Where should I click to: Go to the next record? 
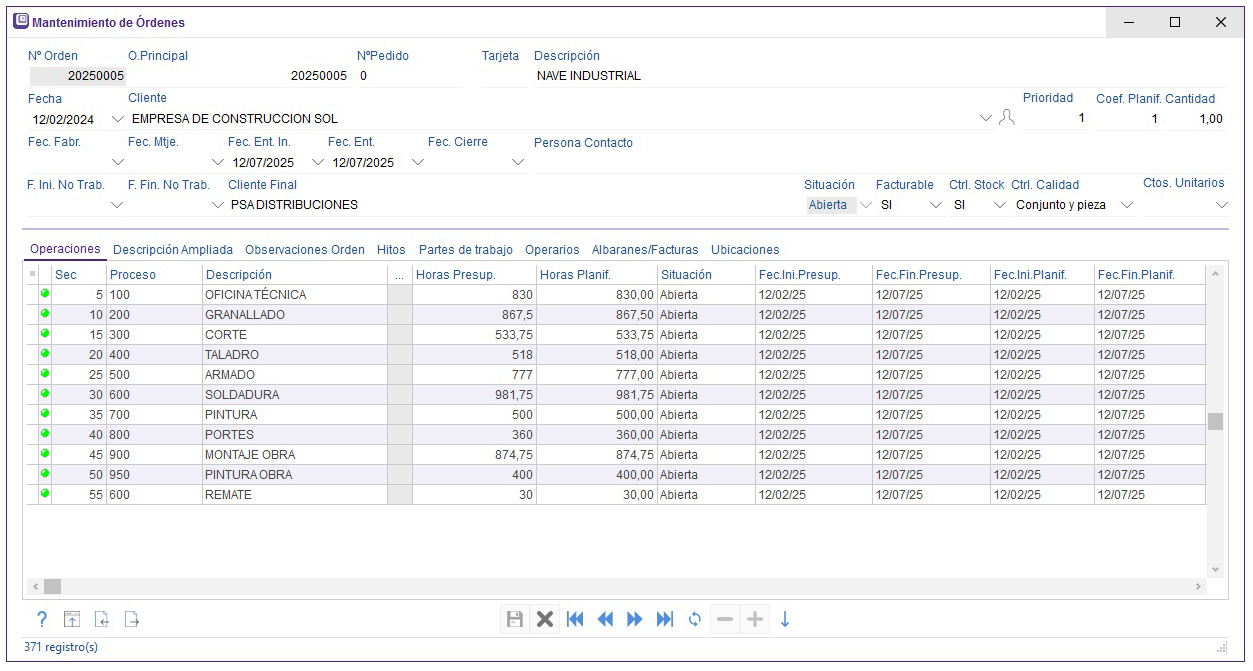[635, 619]
